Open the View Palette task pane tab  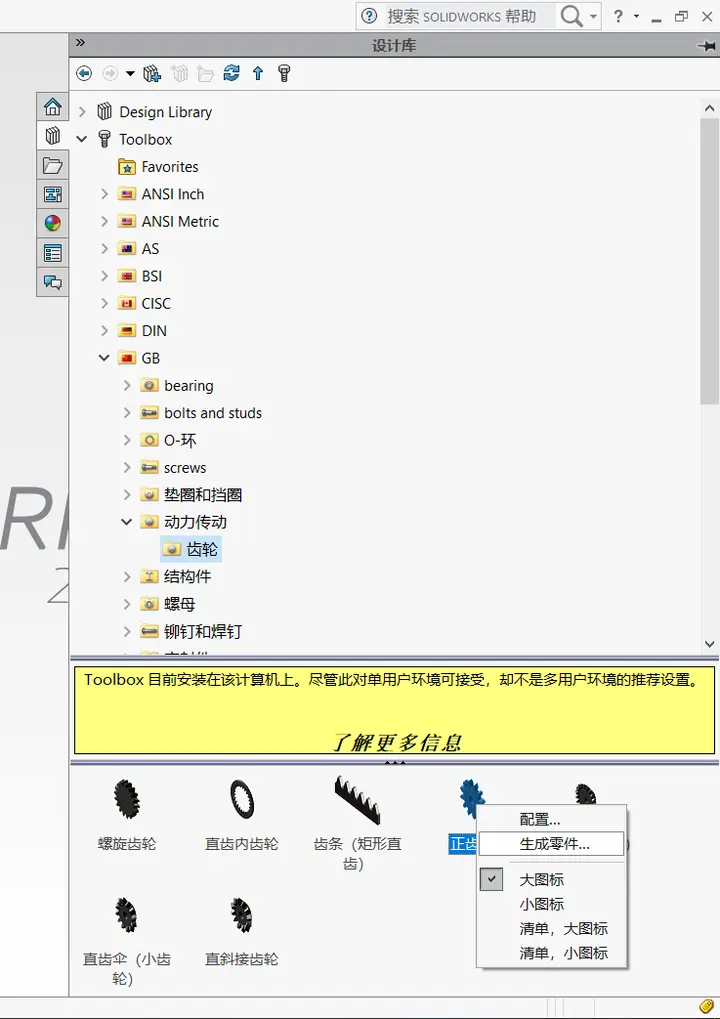[x=53, y=194]
